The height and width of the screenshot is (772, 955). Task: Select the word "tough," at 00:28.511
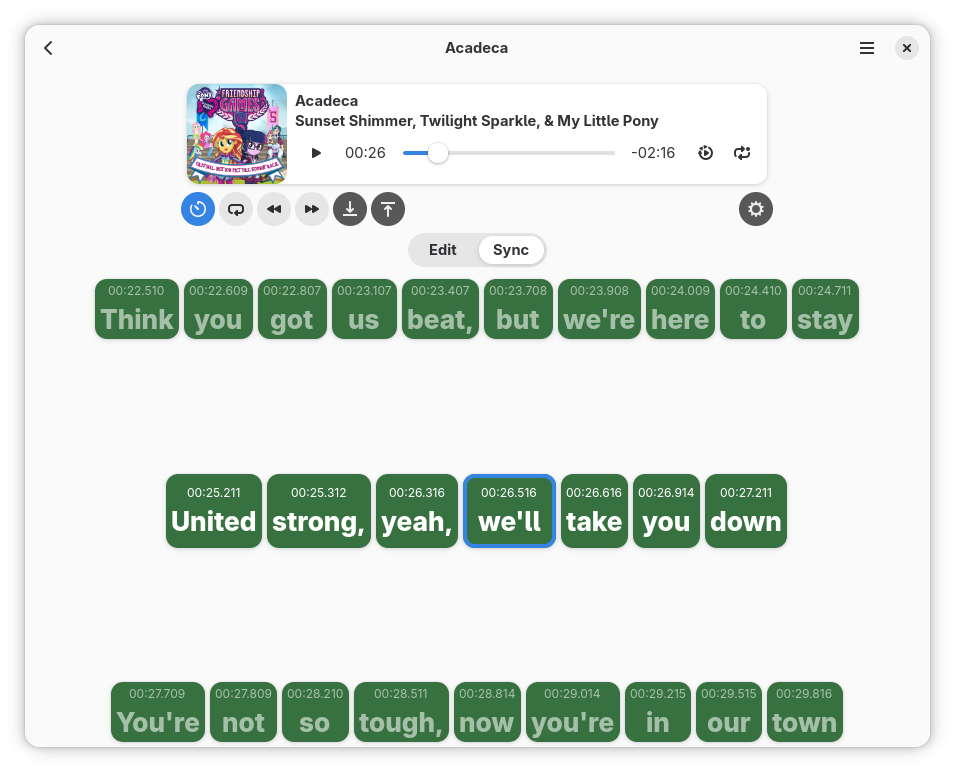[401, 712]
